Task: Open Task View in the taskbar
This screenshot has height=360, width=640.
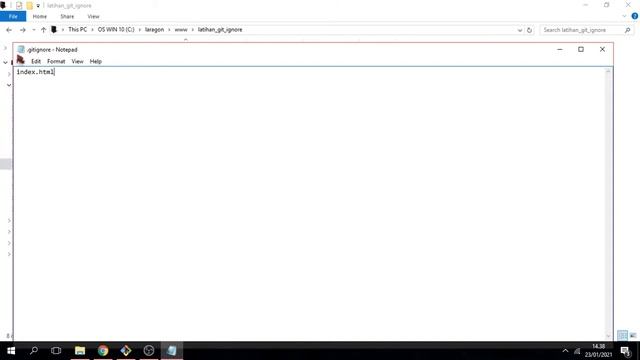Action: pyautogui.click(x=56, y=351)
